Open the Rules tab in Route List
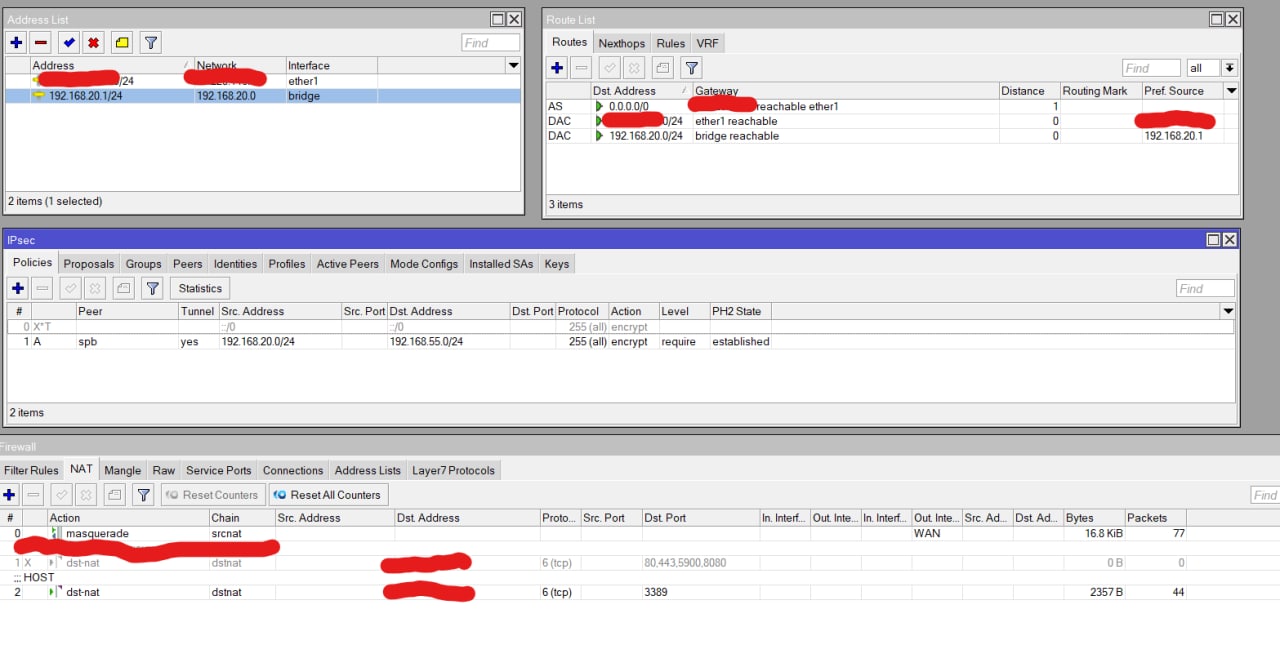 pyautogui.click(x=670, y=43)
